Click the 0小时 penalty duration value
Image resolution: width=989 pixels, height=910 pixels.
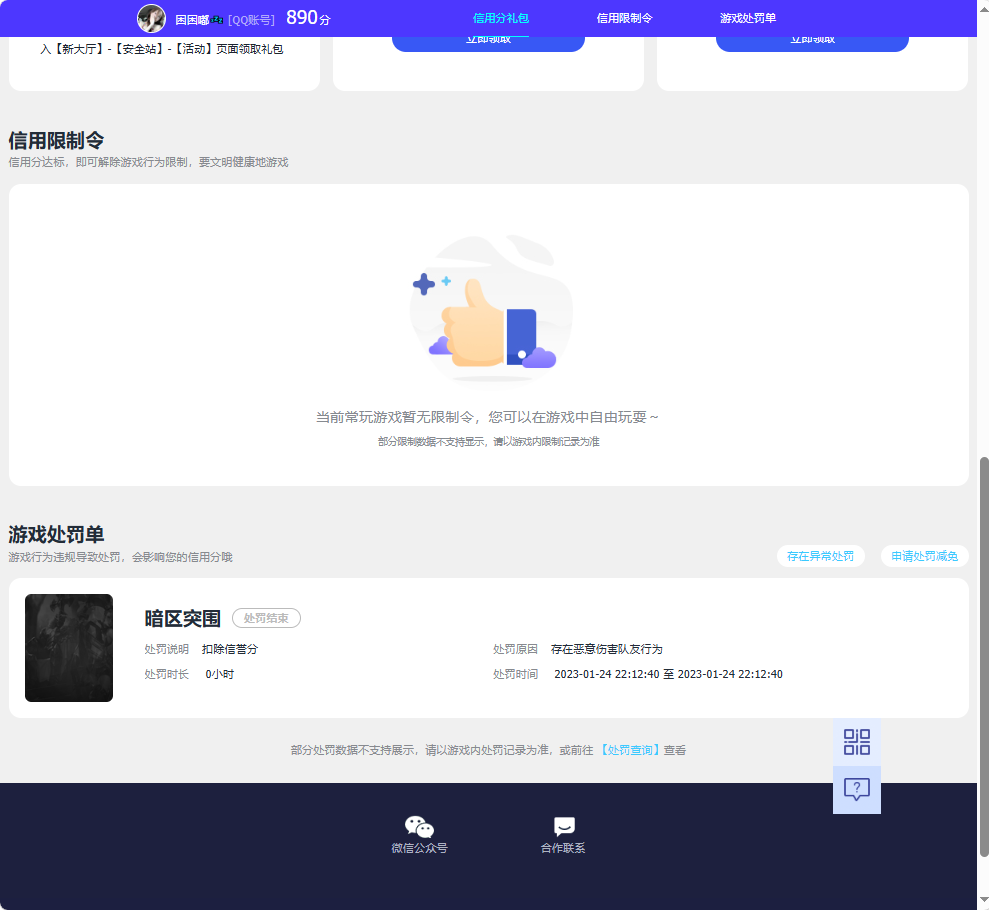click(219, 674)
